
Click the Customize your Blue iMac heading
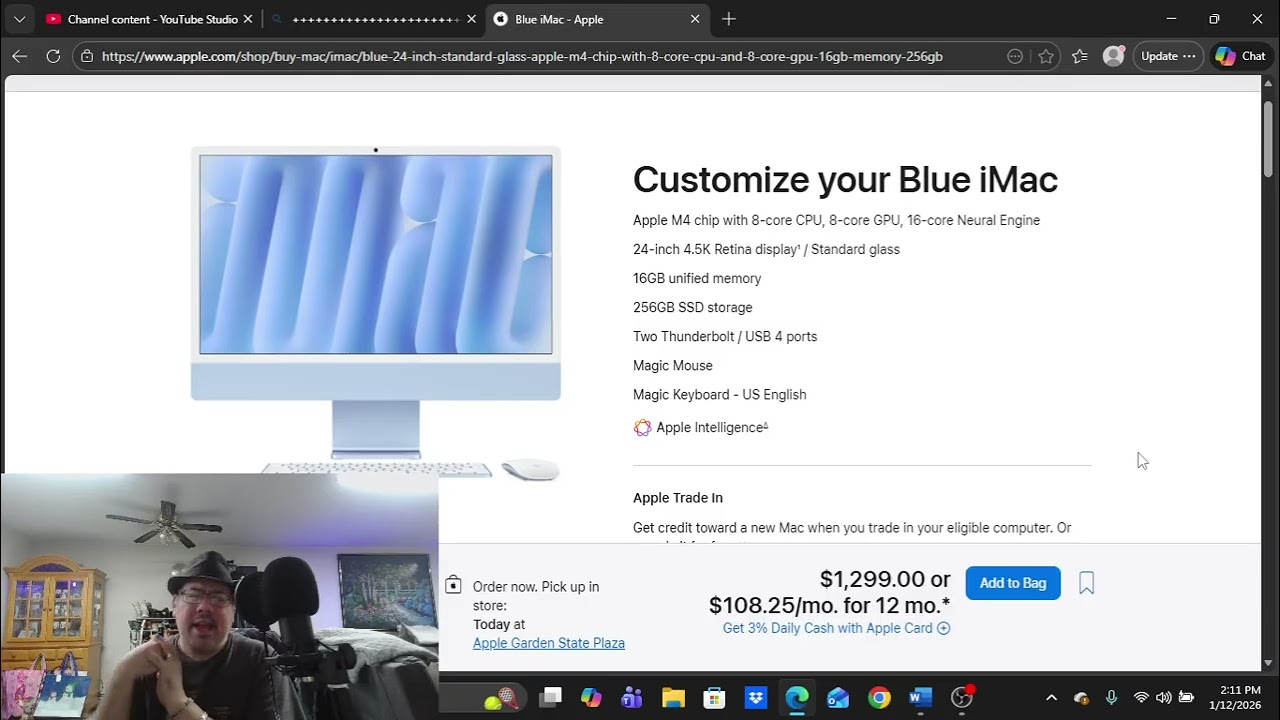coord(845,180)
